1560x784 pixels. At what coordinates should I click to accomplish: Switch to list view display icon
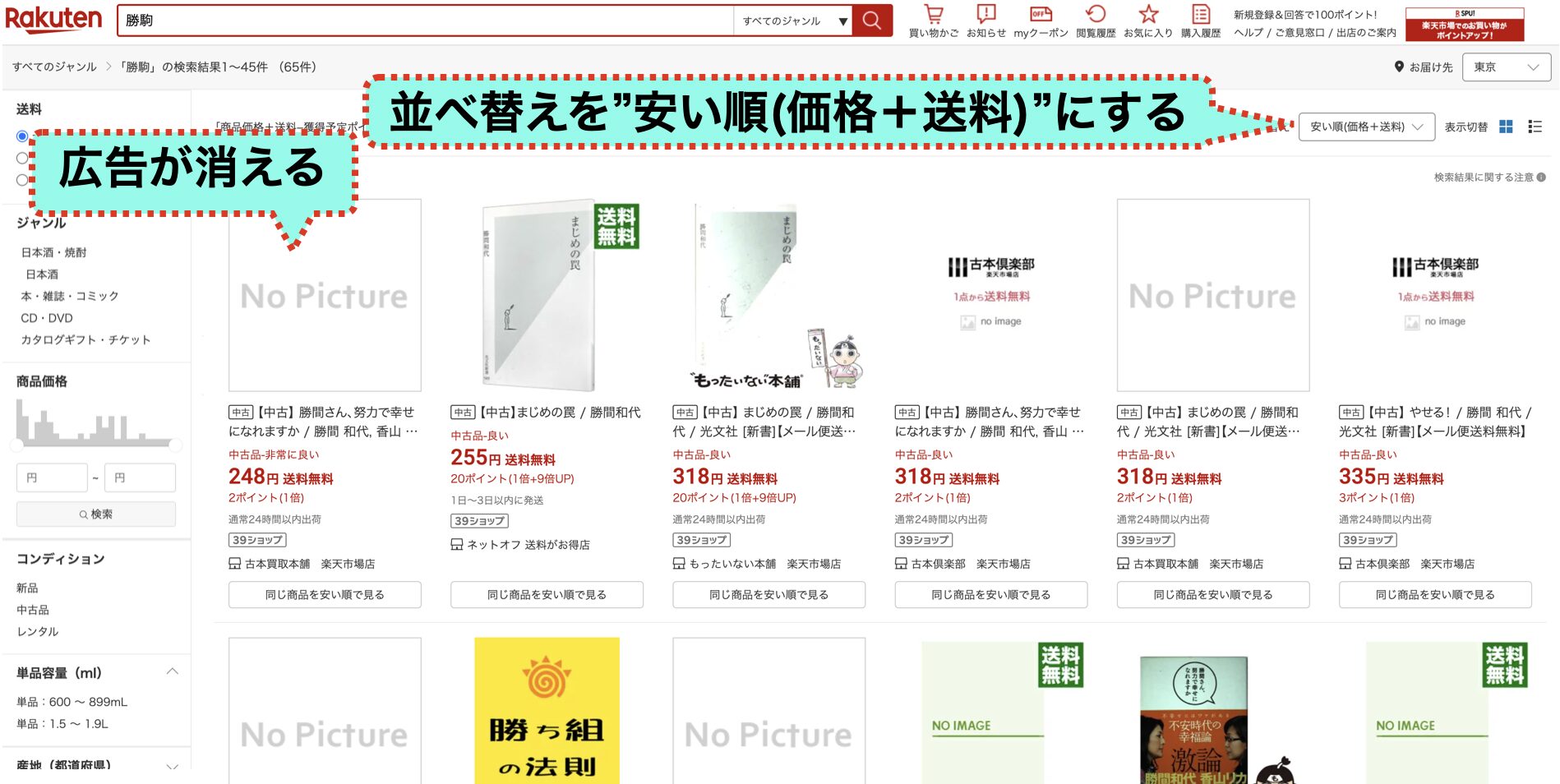(1535, 127)
